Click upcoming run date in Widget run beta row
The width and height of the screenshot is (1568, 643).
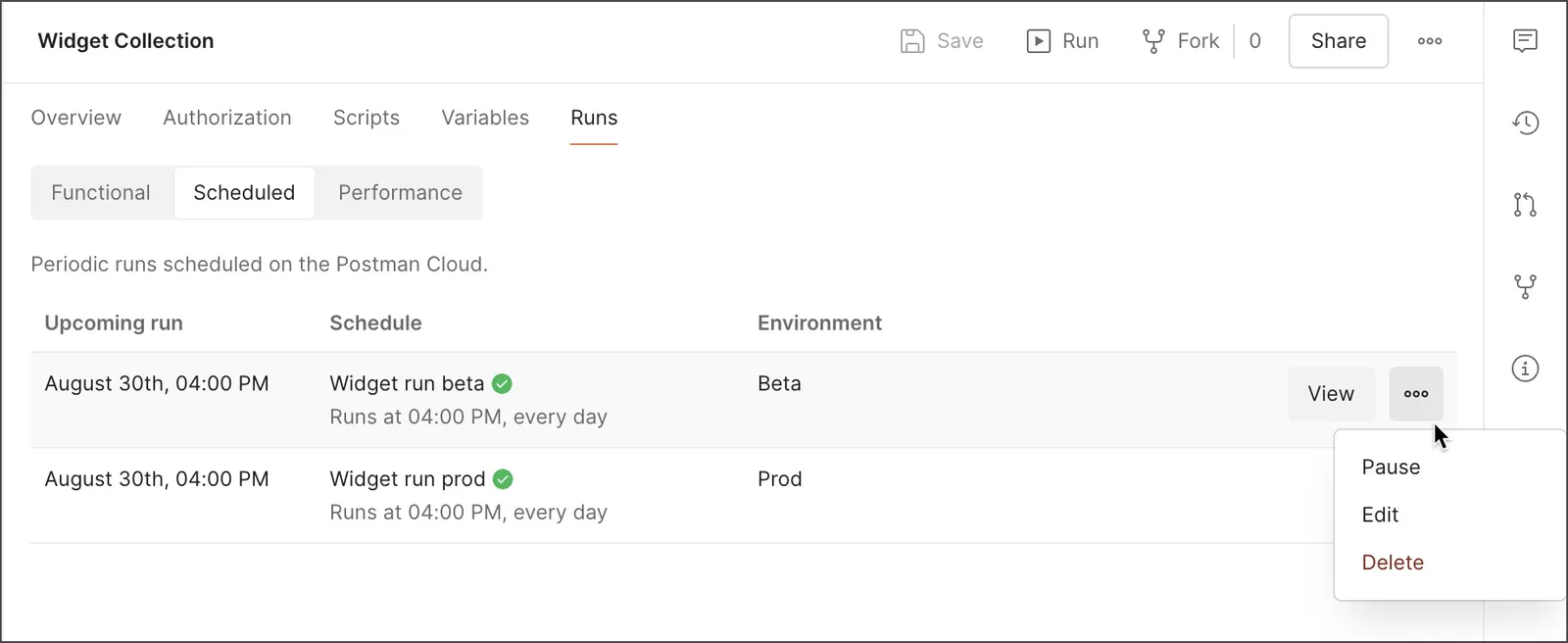click(x=157, y=384)
